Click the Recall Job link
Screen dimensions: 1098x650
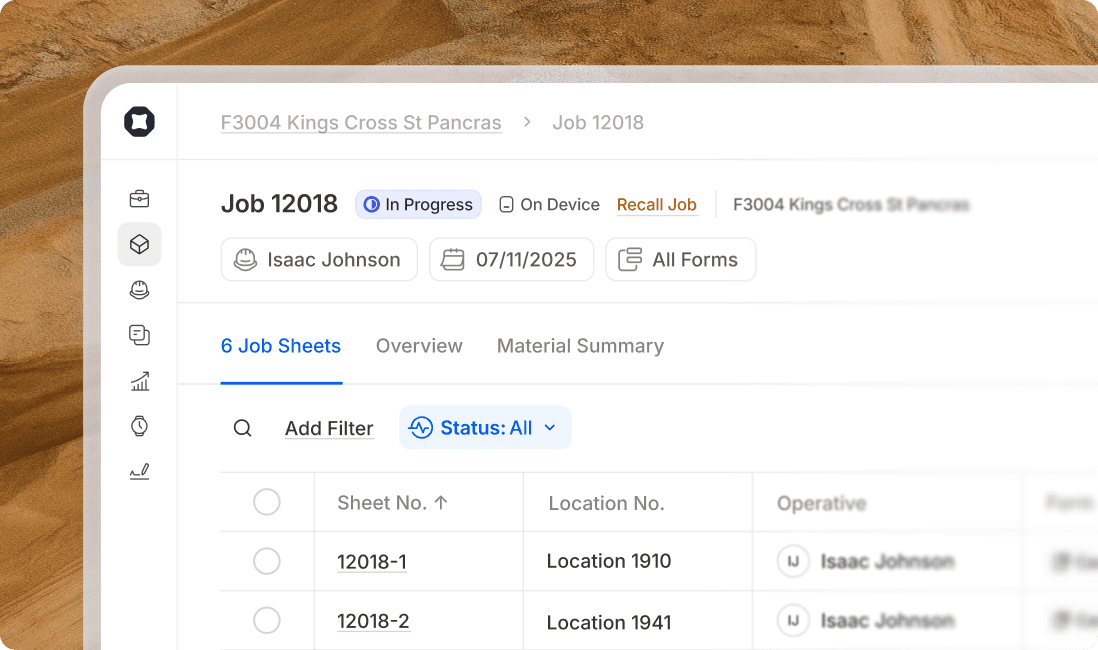pos(657,205)
